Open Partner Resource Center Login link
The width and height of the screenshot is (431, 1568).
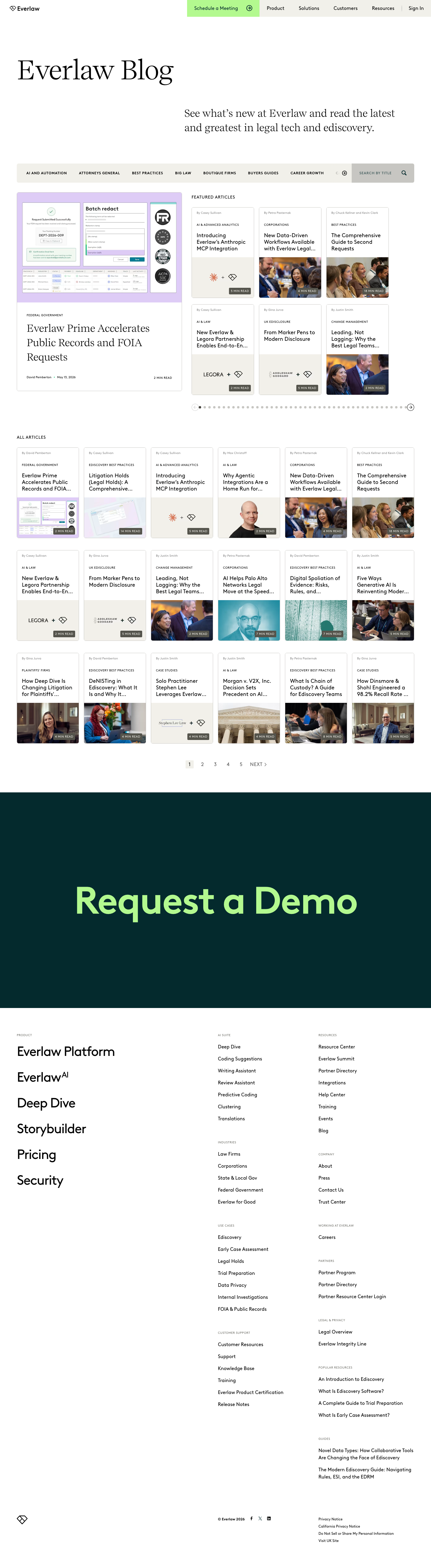click(x=352, y=1296)
